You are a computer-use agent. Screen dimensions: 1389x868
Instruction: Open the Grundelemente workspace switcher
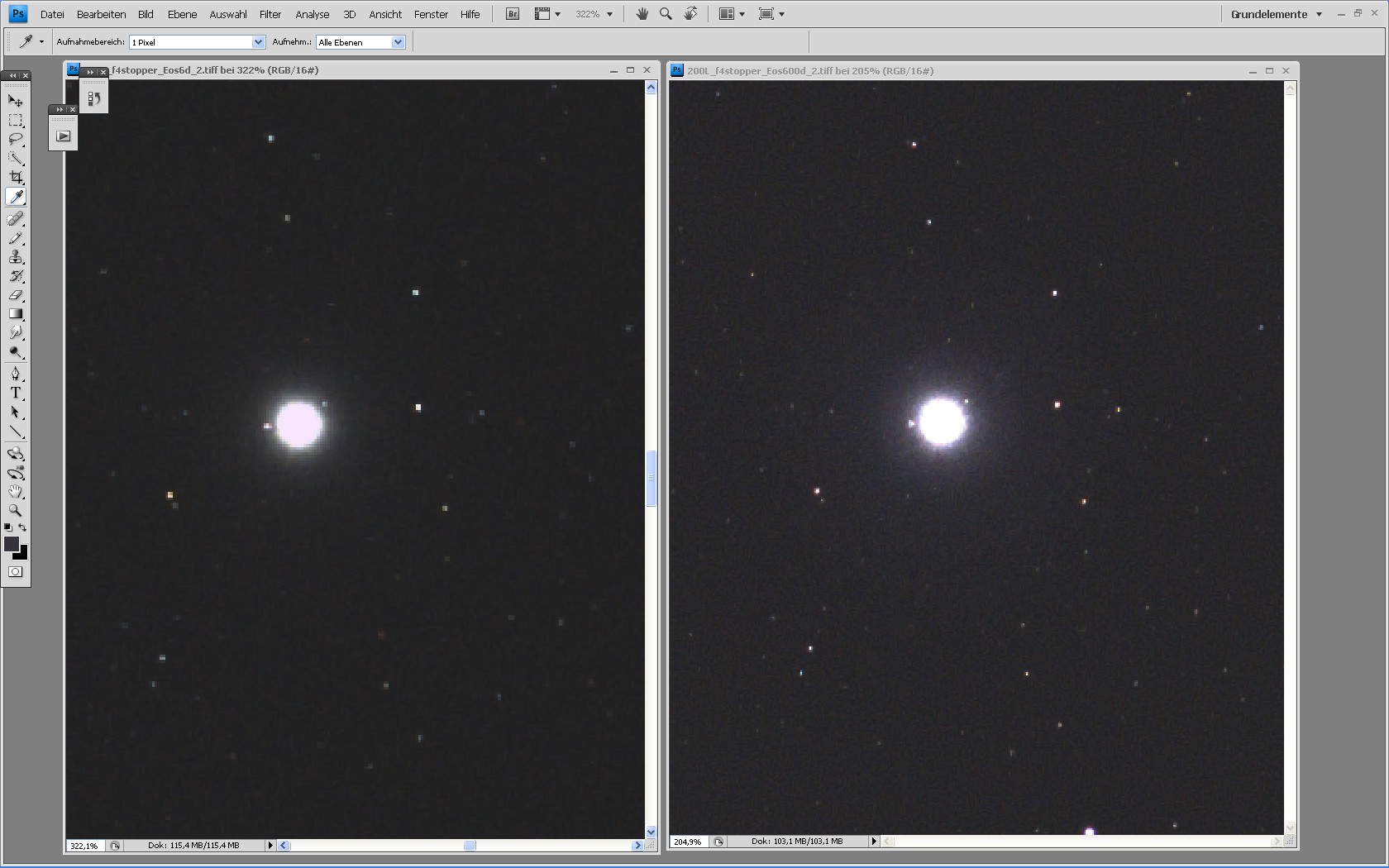pos(1276,14)
